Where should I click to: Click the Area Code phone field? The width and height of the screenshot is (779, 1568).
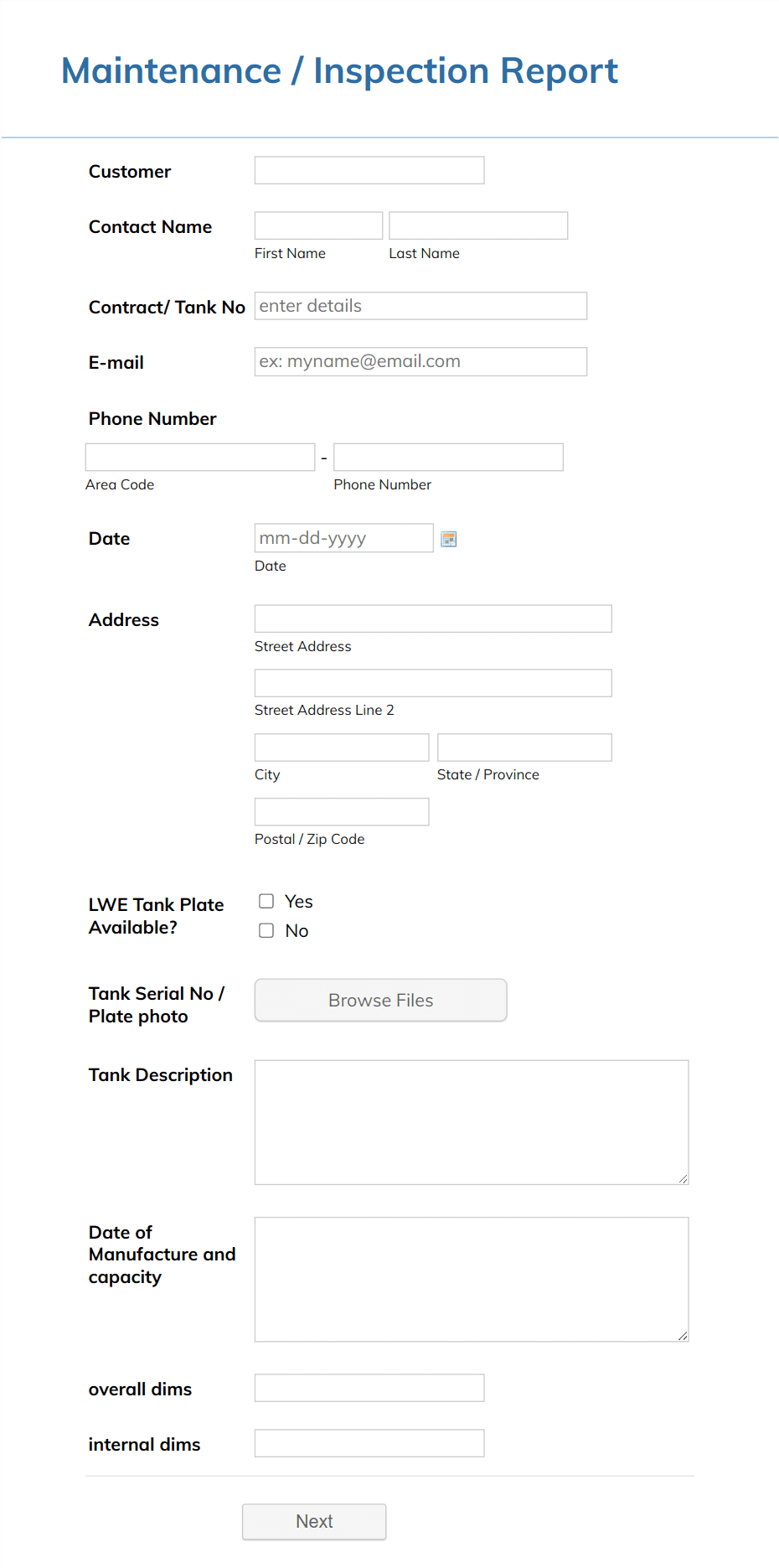click(x=199, y=457)
